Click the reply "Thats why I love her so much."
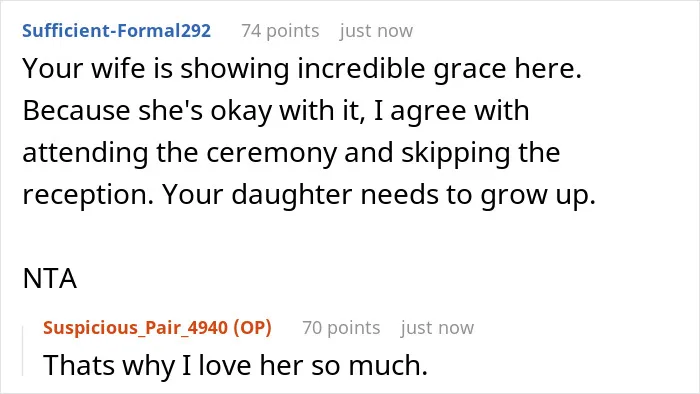This screenshot has width=700, height=394. coord(236,365)
